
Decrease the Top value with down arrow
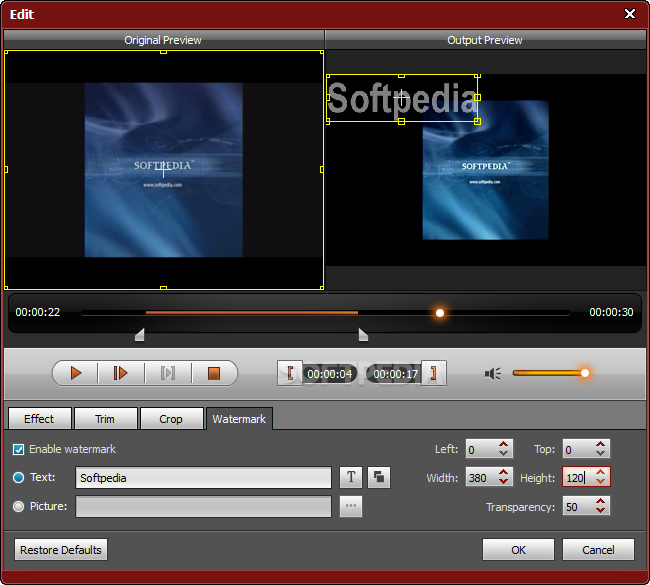tap(600, 454)
